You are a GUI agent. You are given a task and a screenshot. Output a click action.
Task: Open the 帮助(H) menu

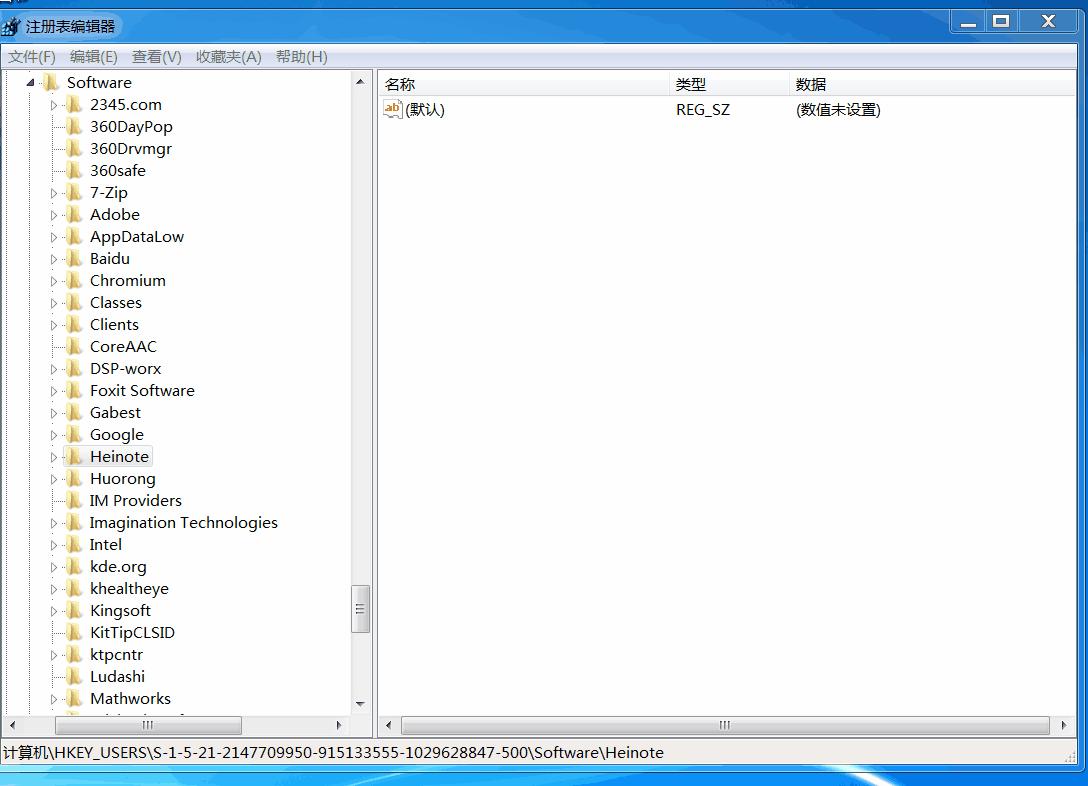(x=301, y=57)
